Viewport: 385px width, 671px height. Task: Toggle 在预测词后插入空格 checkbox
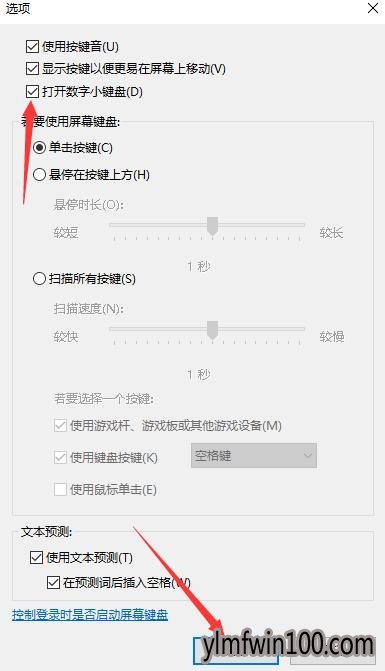click(x=53, y=582)
